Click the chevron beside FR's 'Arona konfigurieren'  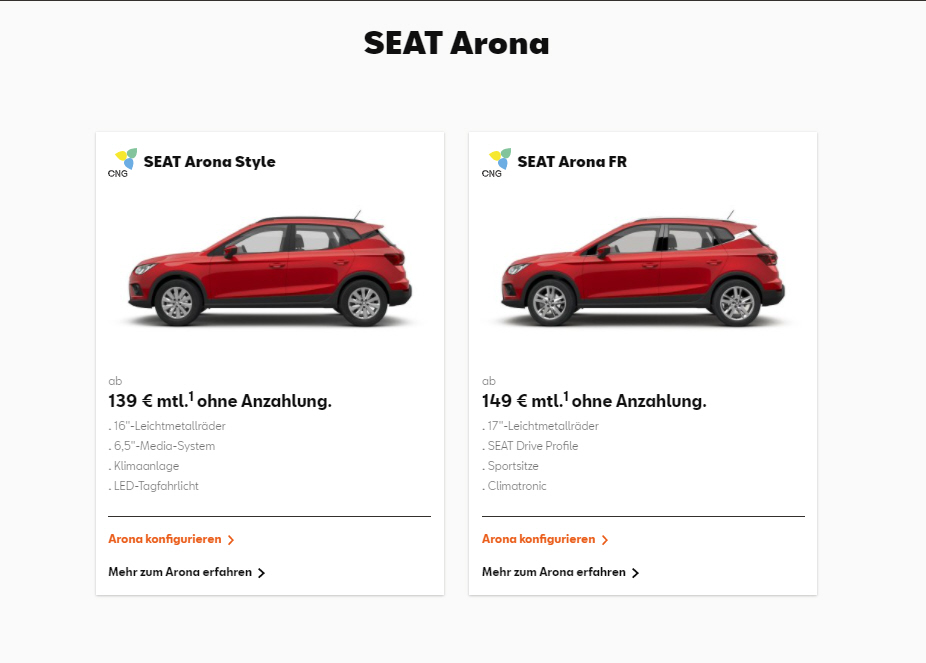605,540
